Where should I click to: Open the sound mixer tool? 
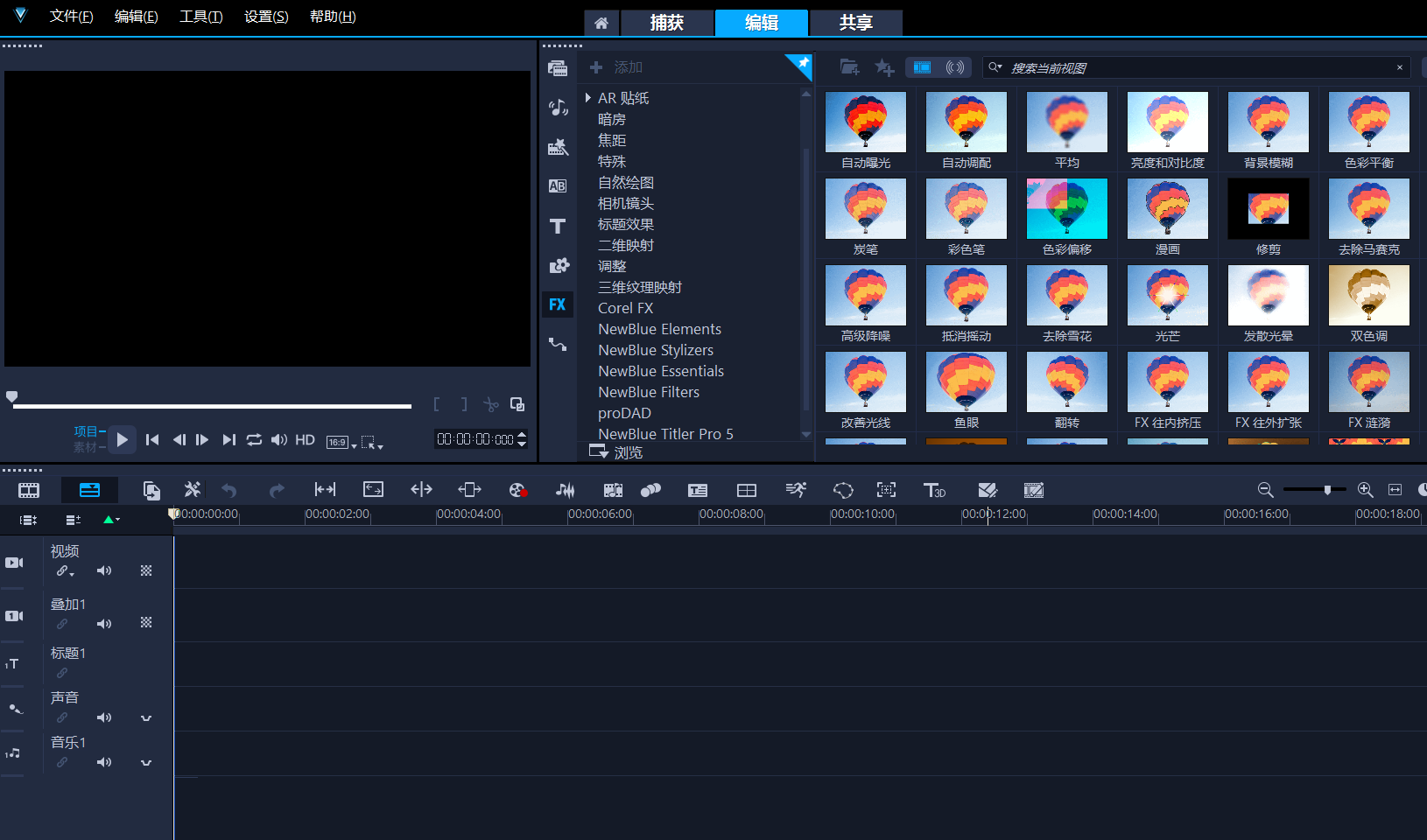565,491
